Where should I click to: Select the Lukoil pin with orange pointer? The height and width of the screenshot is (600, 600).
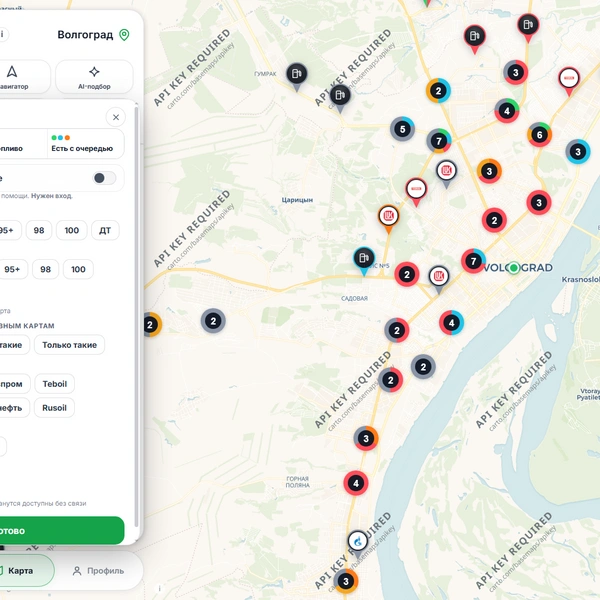coord(388,218)
